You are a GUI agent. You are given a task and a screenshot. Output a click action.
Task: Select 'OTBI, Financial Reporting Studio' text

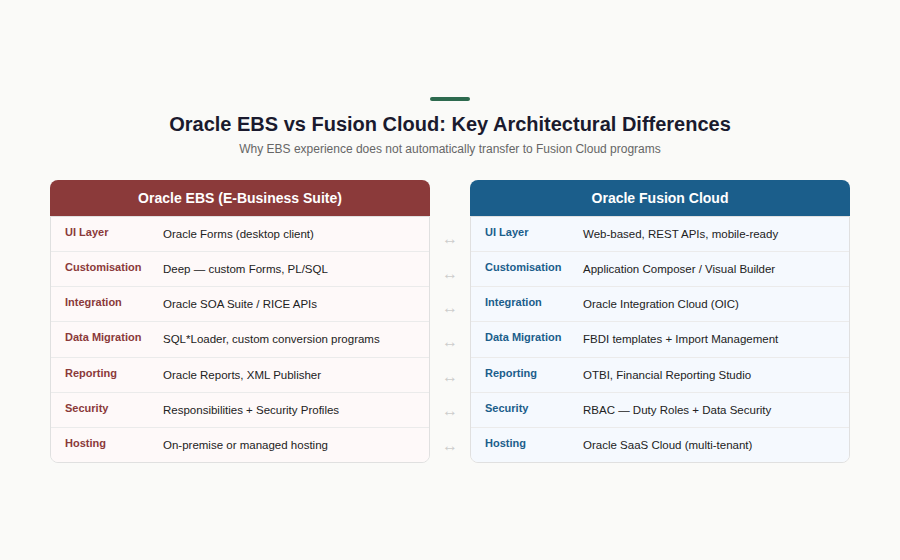[x=666, y=375]
